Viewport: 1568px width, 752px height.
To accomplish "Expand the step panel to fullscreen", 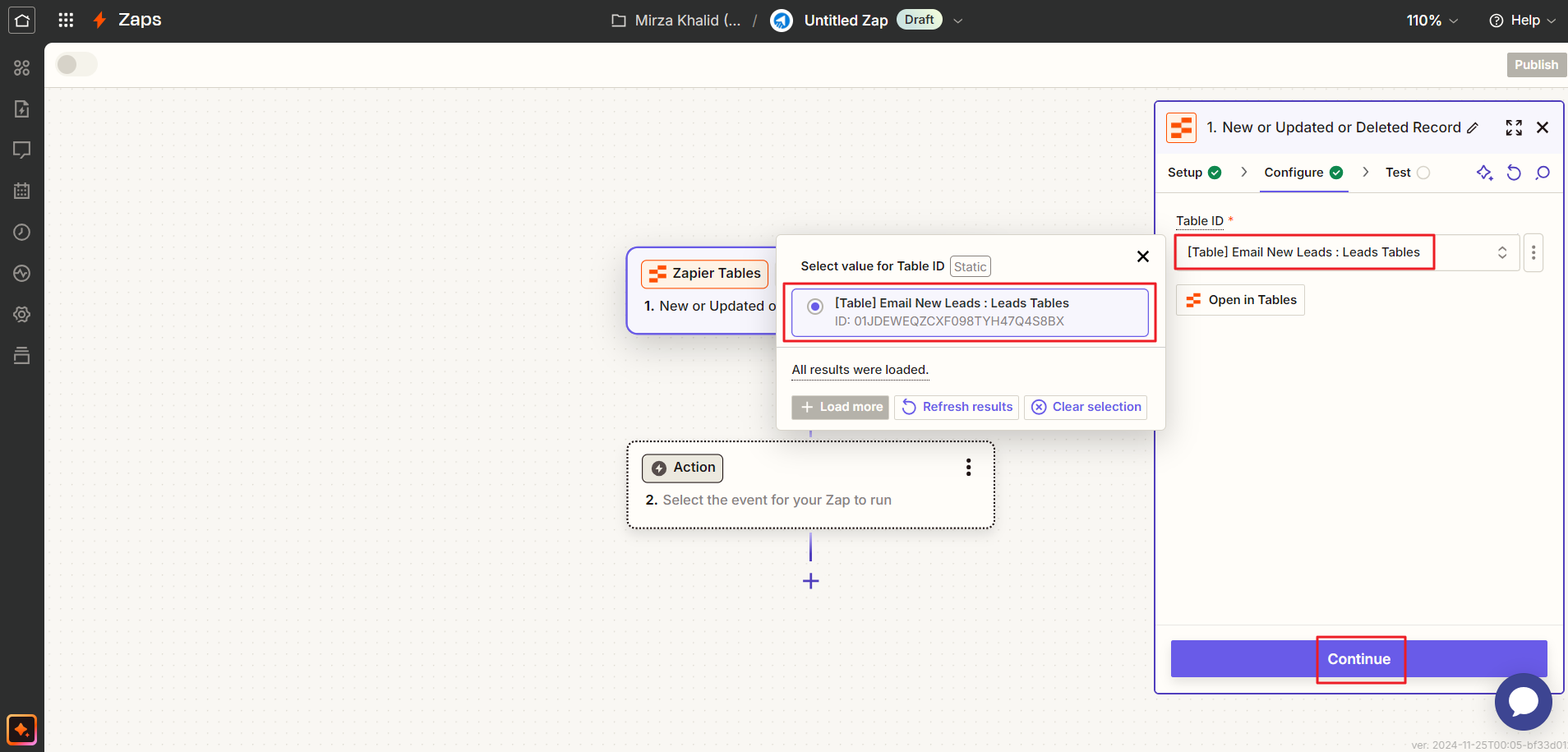I will 1514,127.
